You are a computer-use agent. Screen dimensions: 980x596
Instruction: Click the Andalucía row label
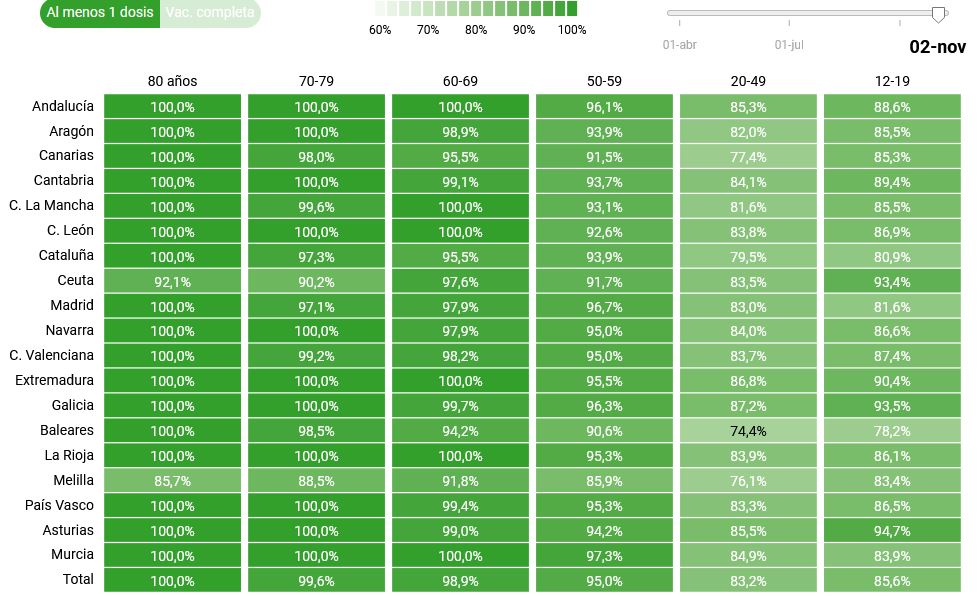click(x=63, y=106)
